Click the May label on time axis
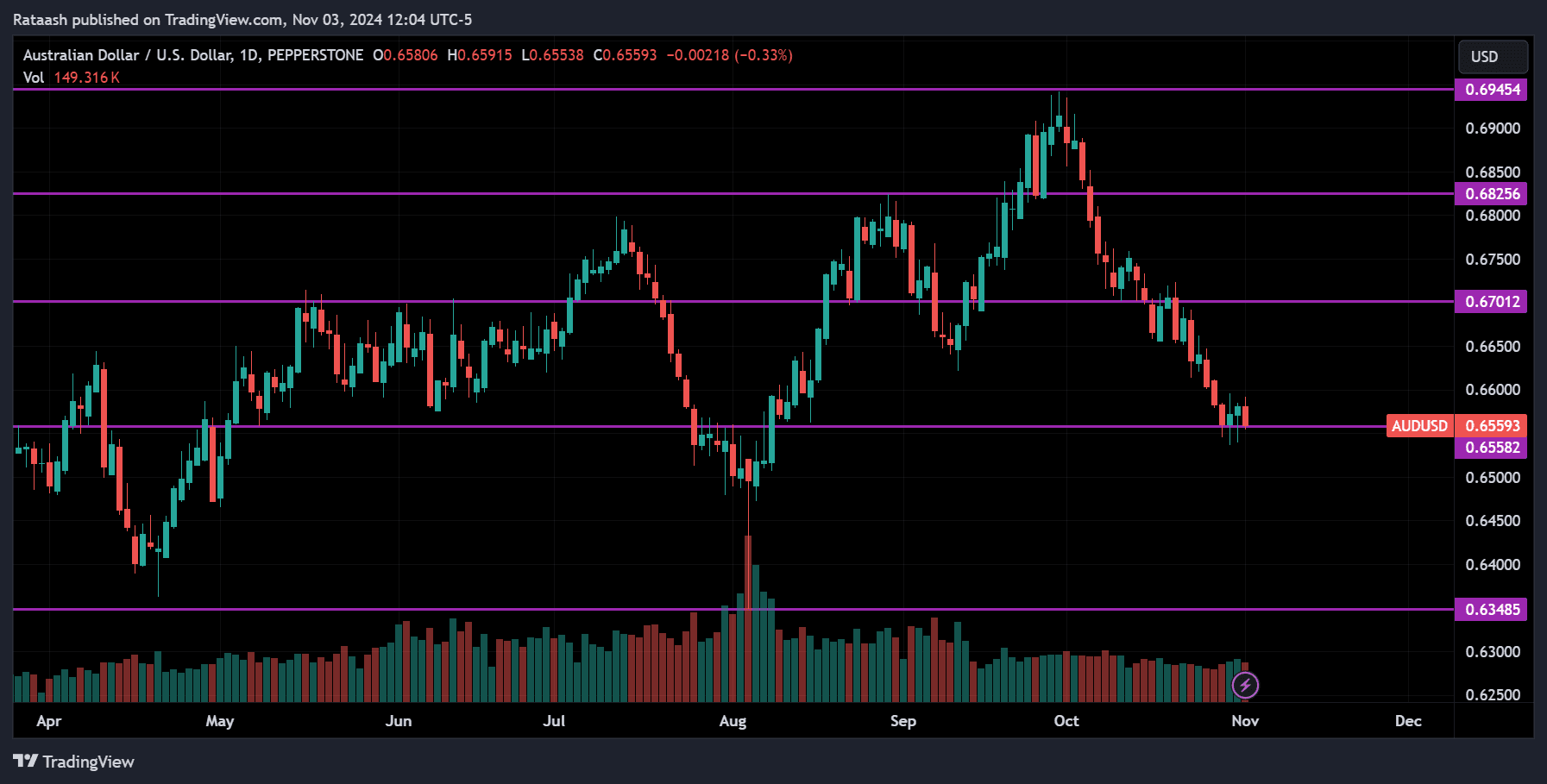 tap(220, 721)
